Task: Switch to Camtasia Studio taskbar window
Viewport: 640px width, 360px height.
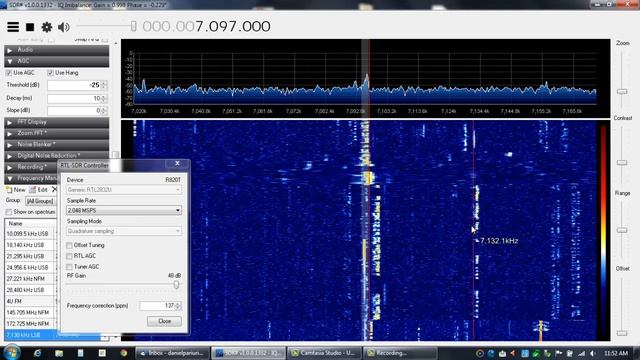Action: (x=324, y=353)
